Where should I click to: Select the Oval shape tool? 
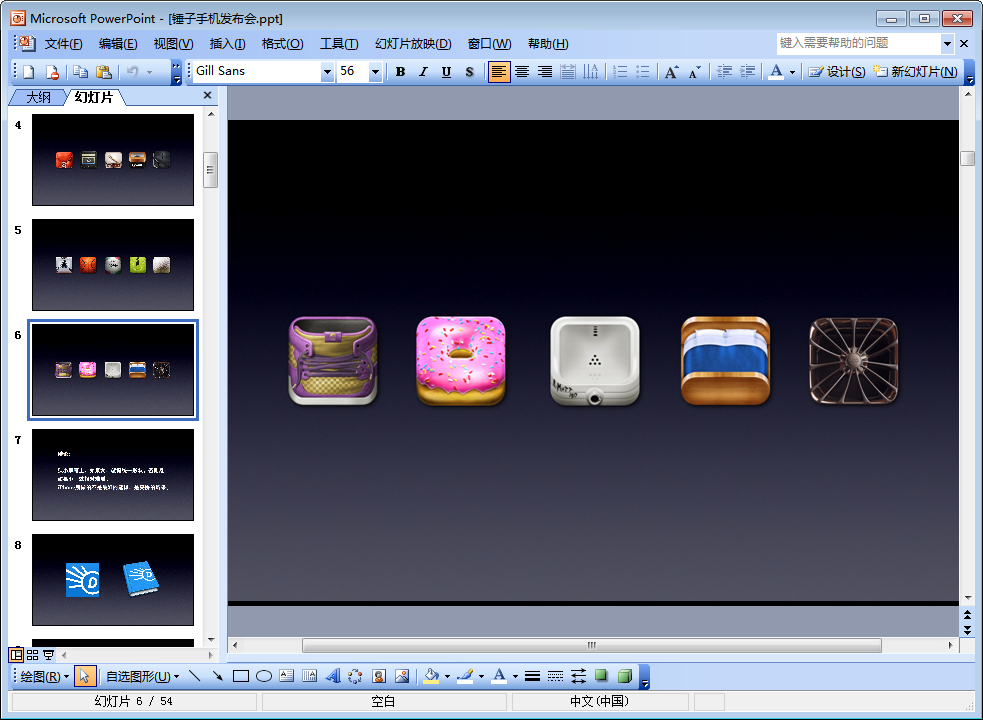264,676
